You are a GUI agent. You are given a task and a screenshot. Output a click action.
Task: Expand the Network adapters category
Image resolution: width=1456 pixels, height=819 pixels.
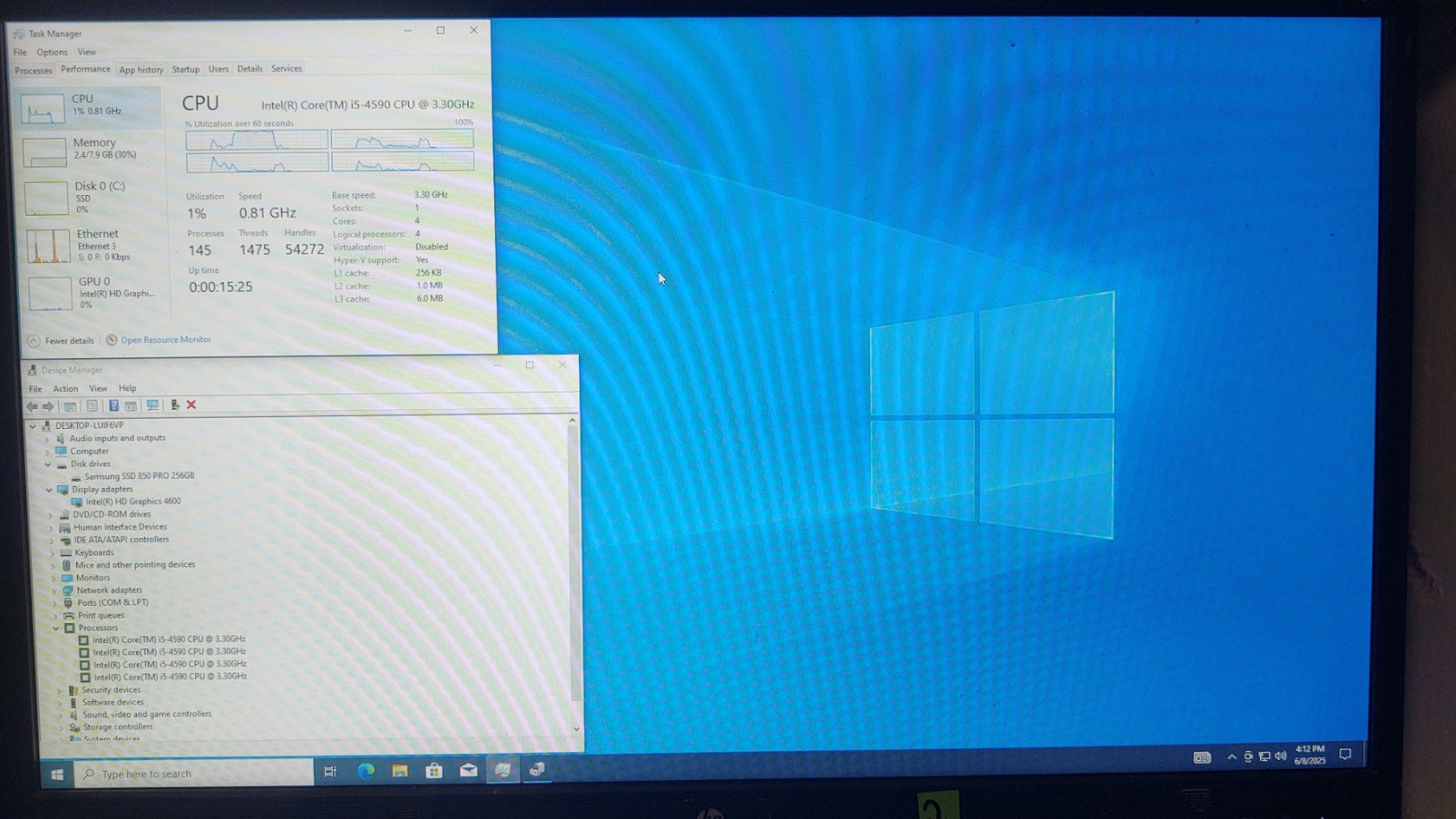click(54, 590)
